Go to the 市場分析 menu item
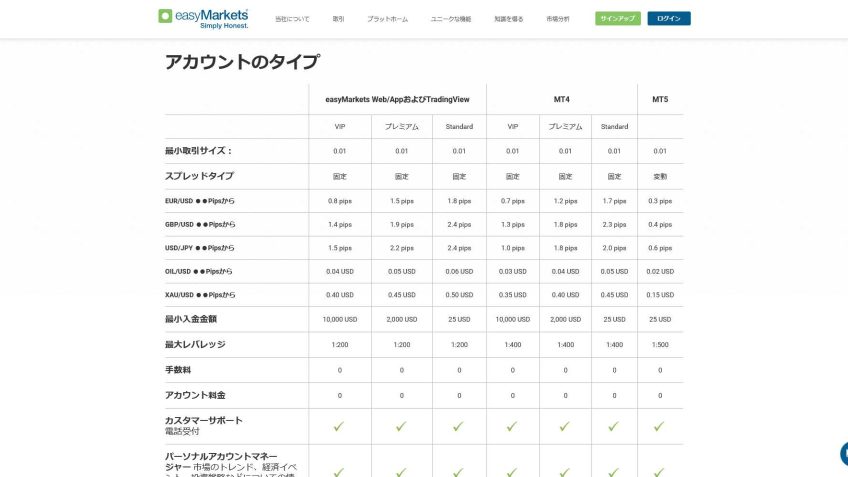848x477 pixels. point(559,19)
